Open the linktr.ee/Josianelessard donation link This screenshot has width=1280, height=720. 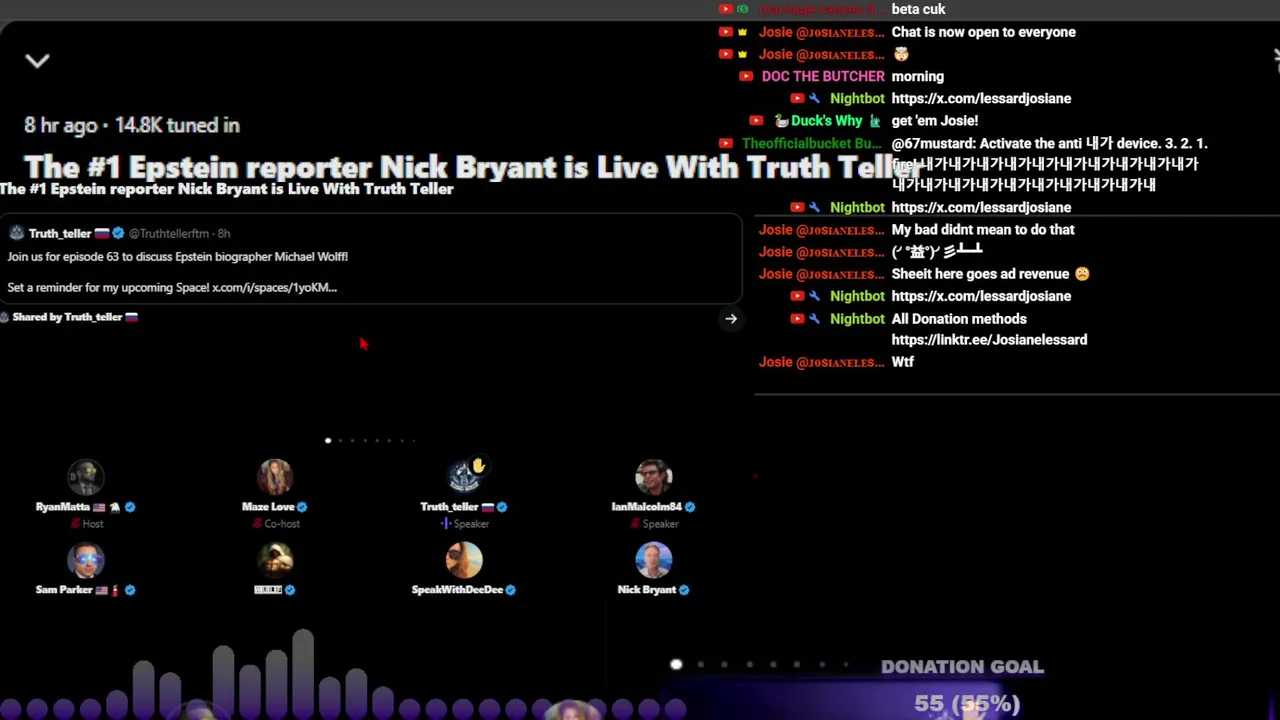(989, 340)
